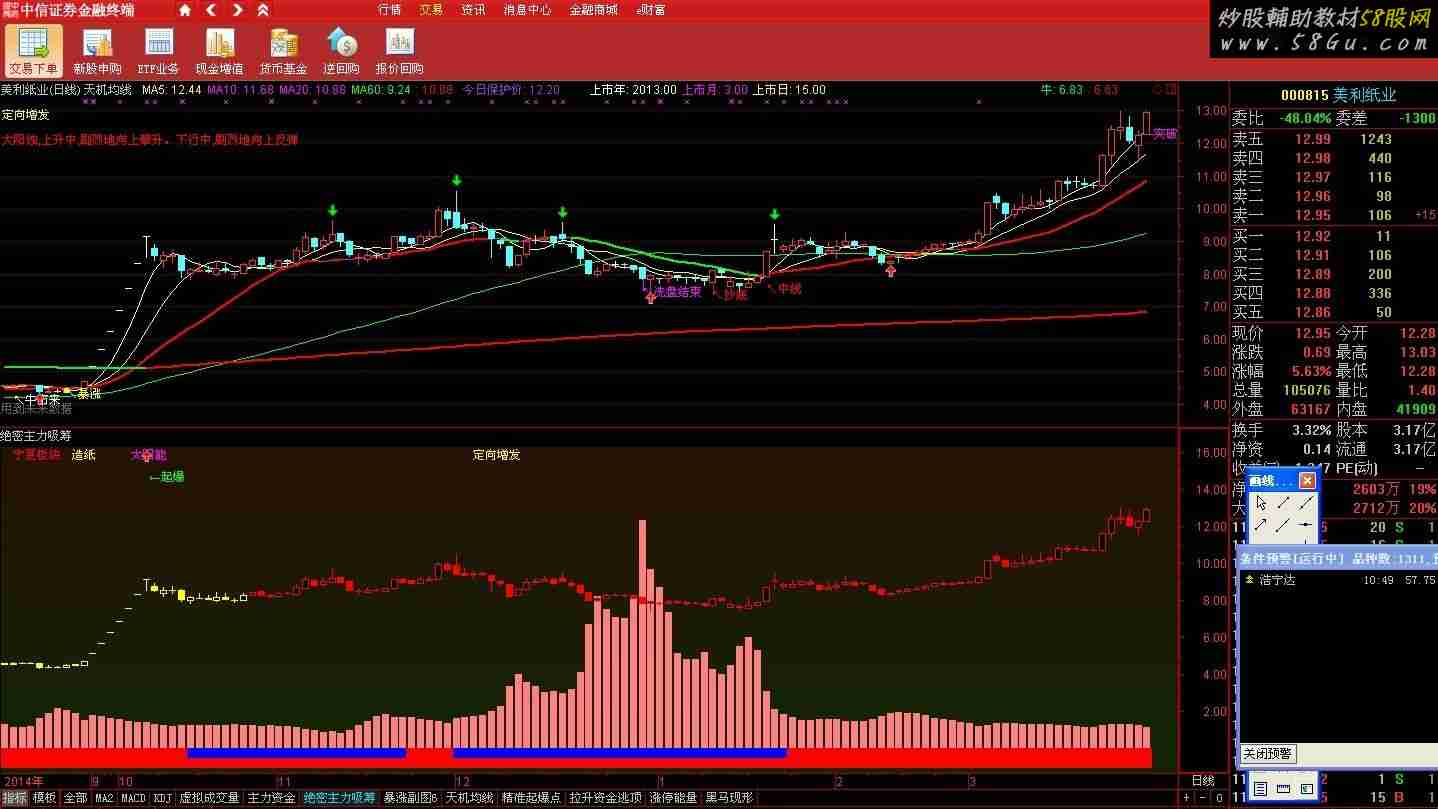Click the minus zoom button below 日线
Image resolution: width=1438 pixels, height=809 pixels.
tap(1201, 798)
